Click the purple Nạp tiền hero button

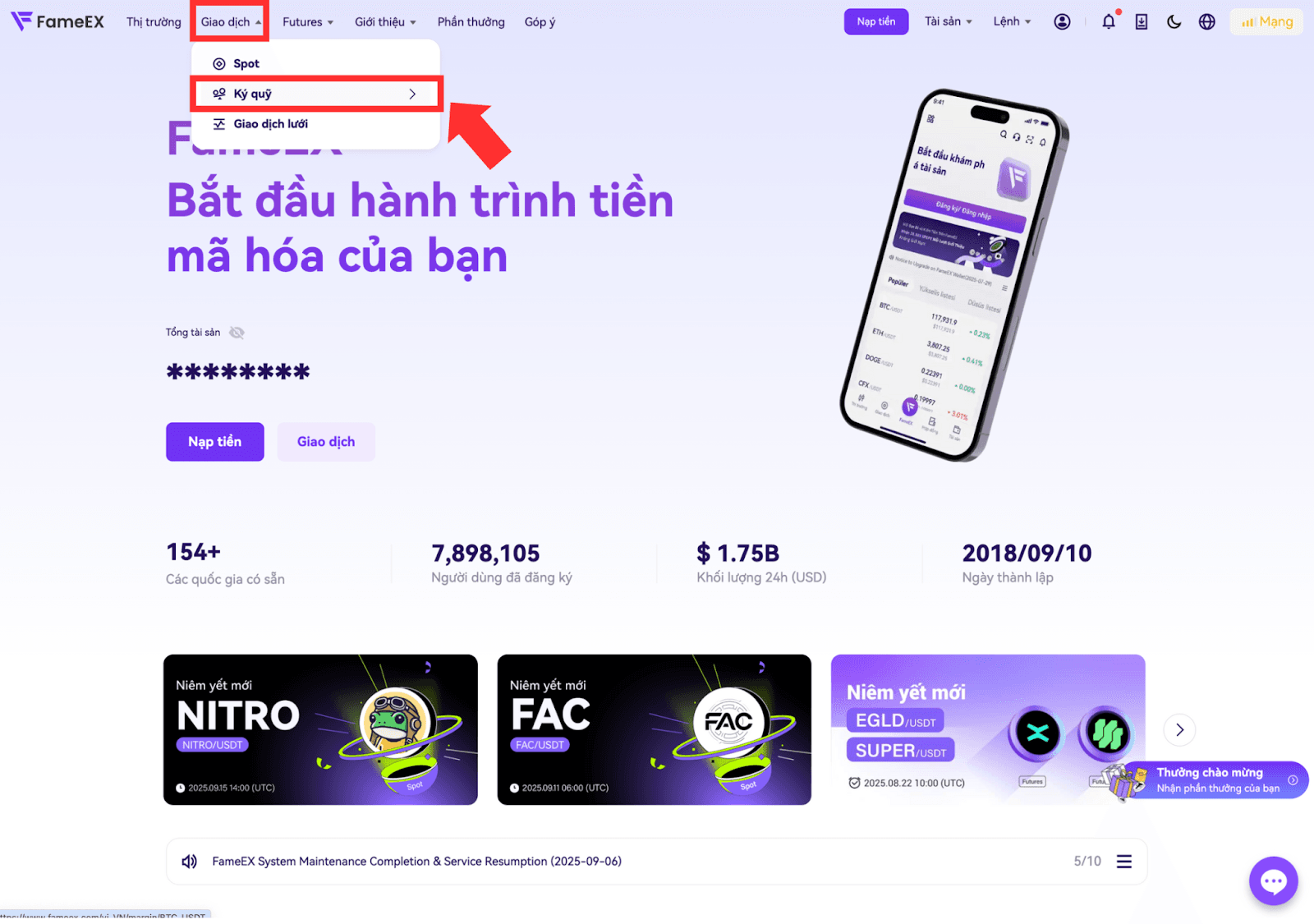[215, 442]
